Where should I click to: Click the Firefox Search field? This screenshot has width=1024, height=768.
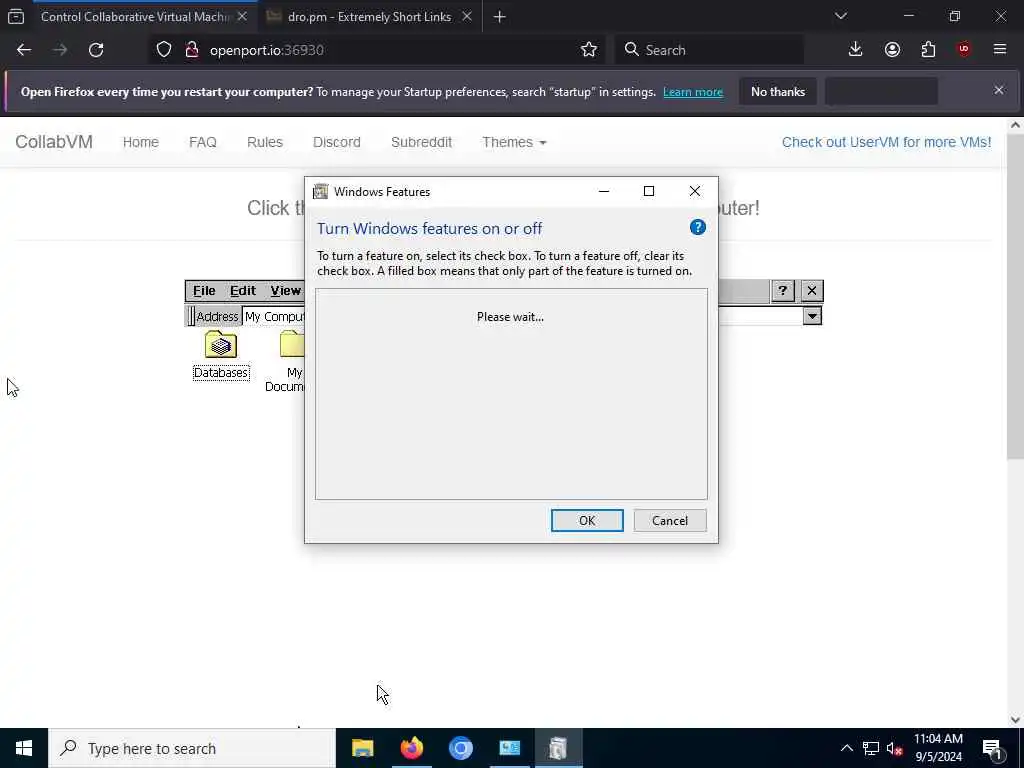709,50
